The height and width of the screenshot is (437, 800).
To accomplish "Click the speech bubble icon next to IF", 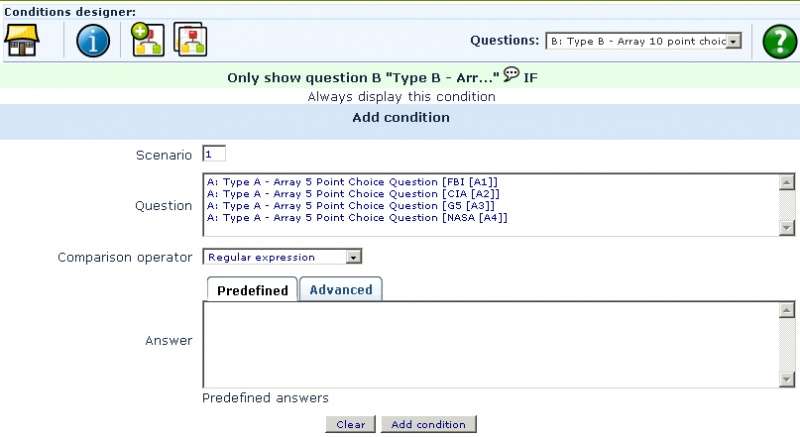I will tap(511, 75).
